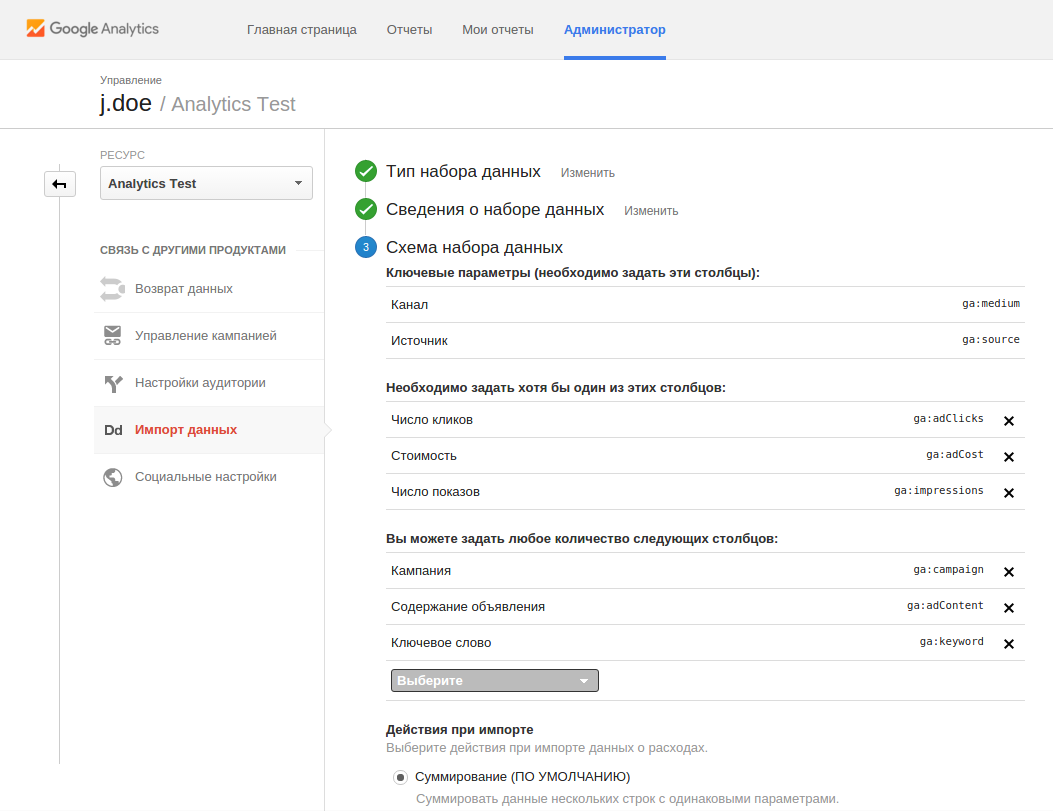Remove the ga:adClicks column with X
Viewport: 1053px width, 811px height.
(x=1008, y=421)
